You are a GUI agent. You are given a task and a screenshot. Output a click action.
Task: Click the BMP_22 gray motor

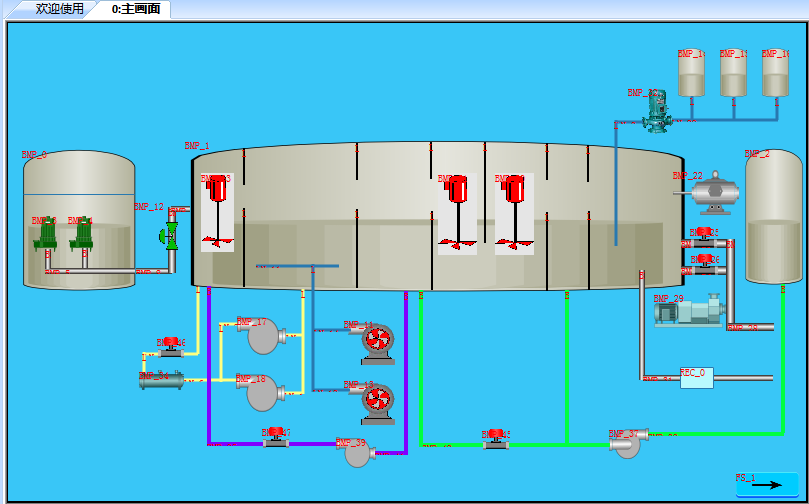coord(714,193)
